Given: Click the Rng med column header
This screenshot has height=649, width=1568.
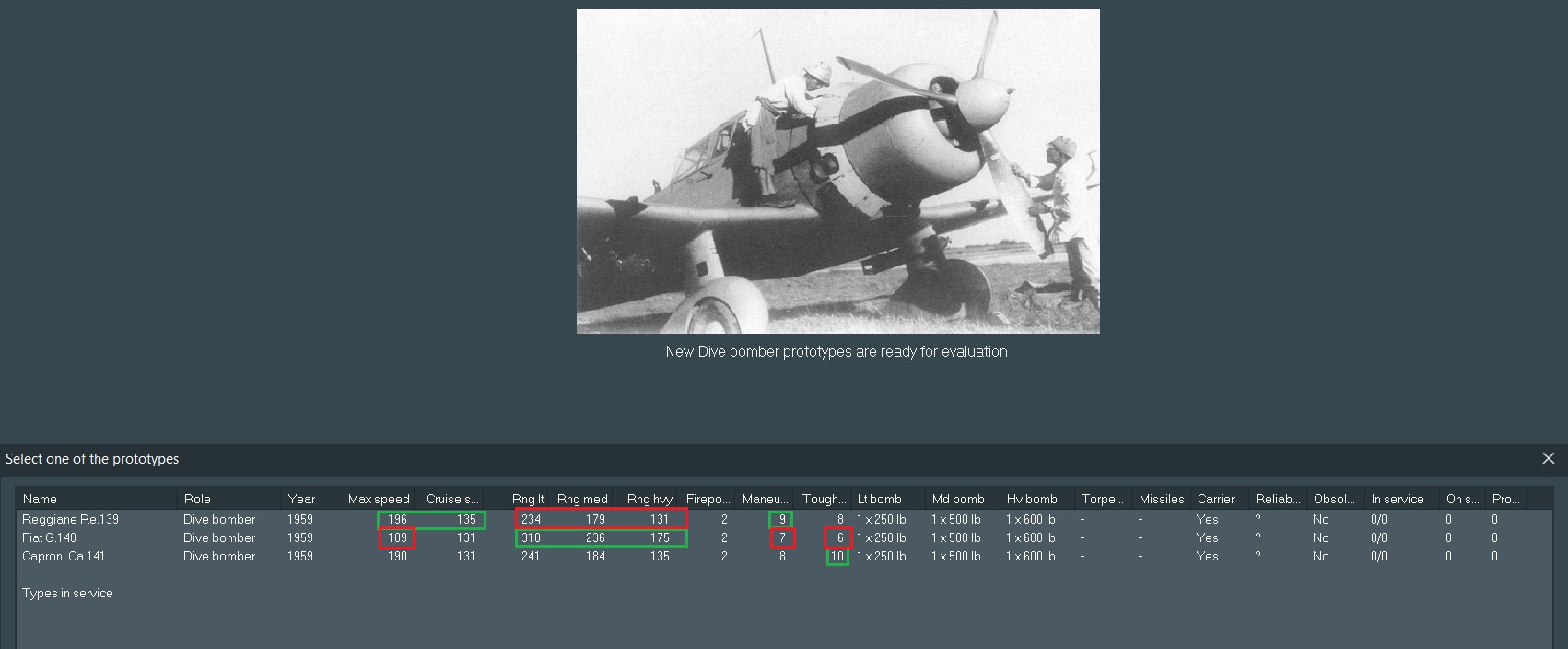Looking at the screenshot, I should [582, 499].
